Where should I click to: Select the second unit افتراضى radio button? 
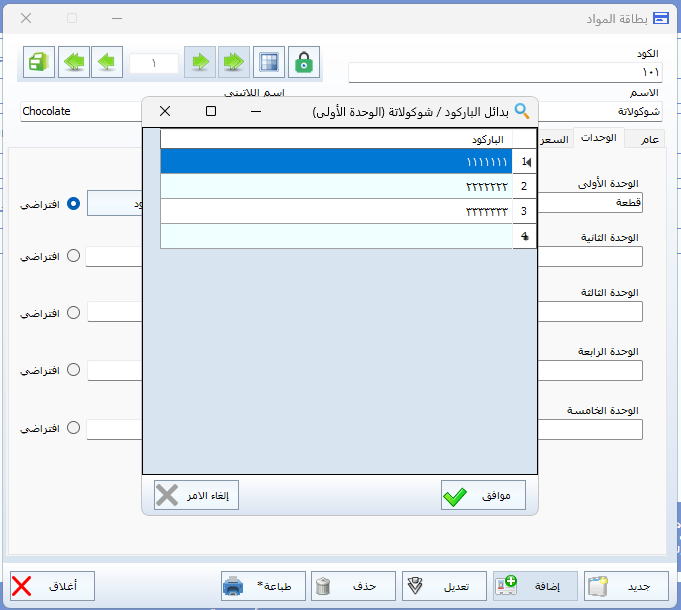click(73, 256)
